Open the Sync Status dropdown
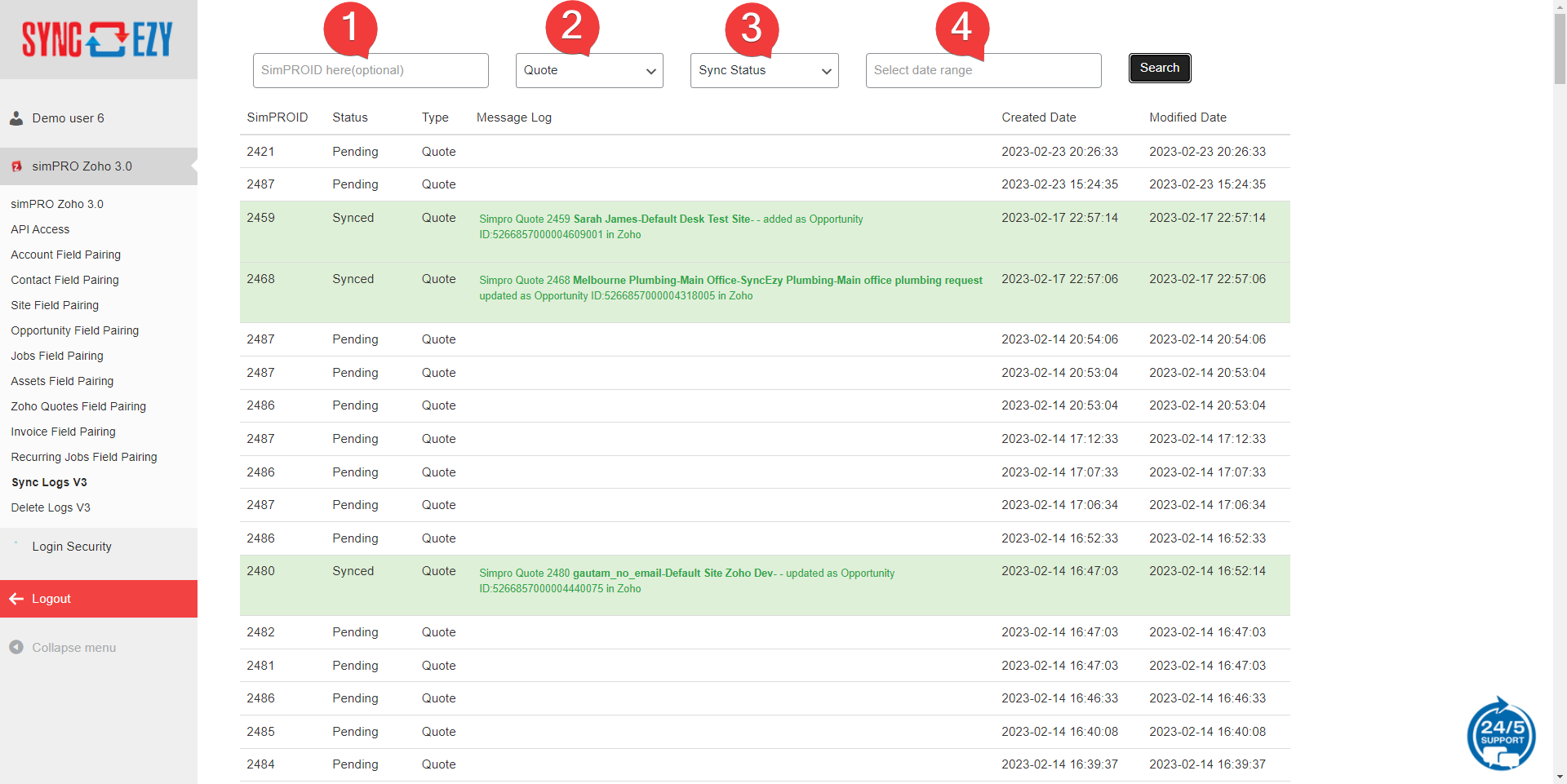Viewport: 1567px width, 784px height. point(764,71)
